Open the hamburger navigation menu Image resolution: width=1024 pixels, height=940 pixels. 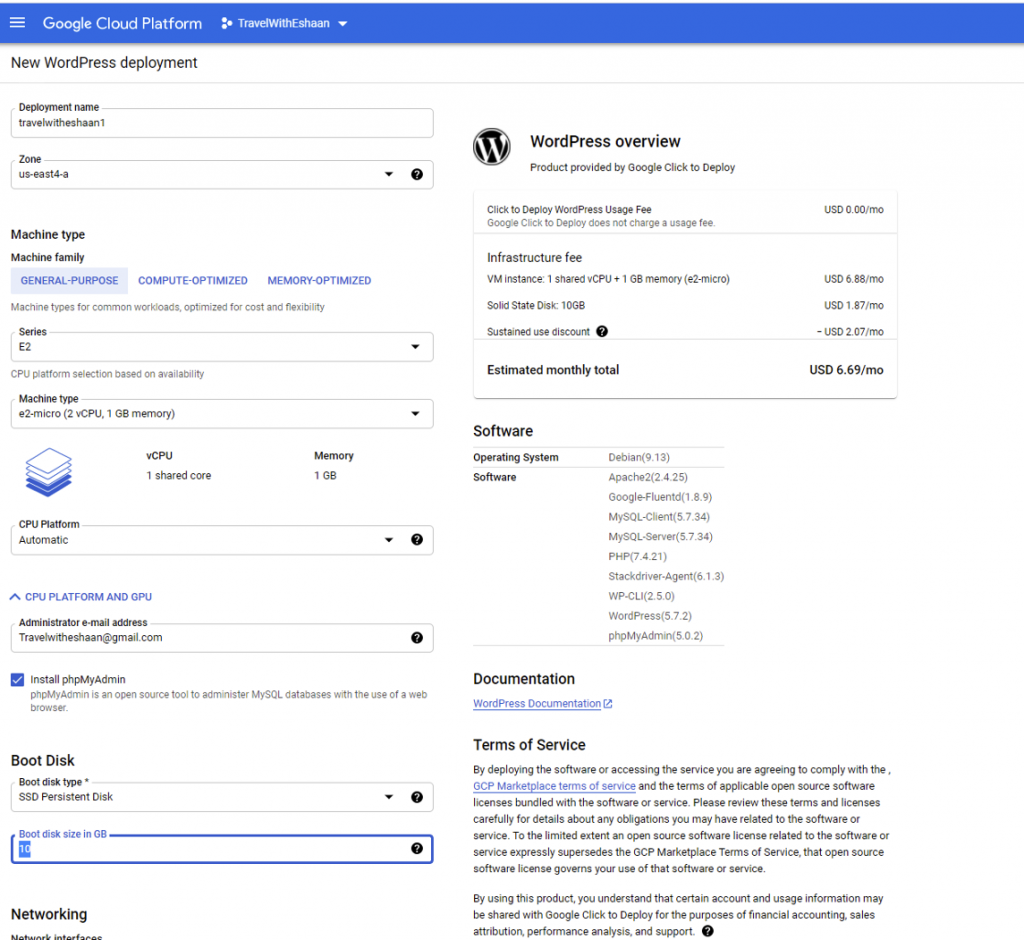pos(18,23)
